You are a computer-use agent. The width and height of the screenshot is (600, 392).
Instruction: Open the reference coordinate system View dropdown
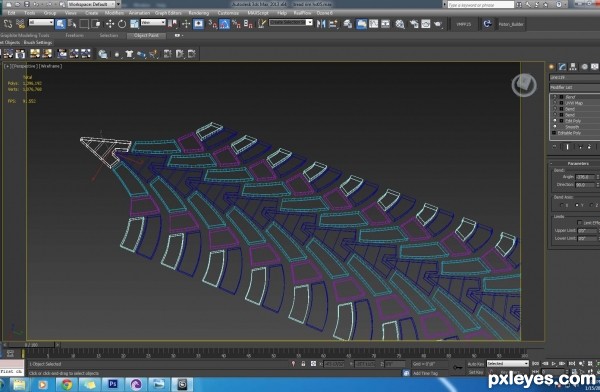tap(153, 23)
